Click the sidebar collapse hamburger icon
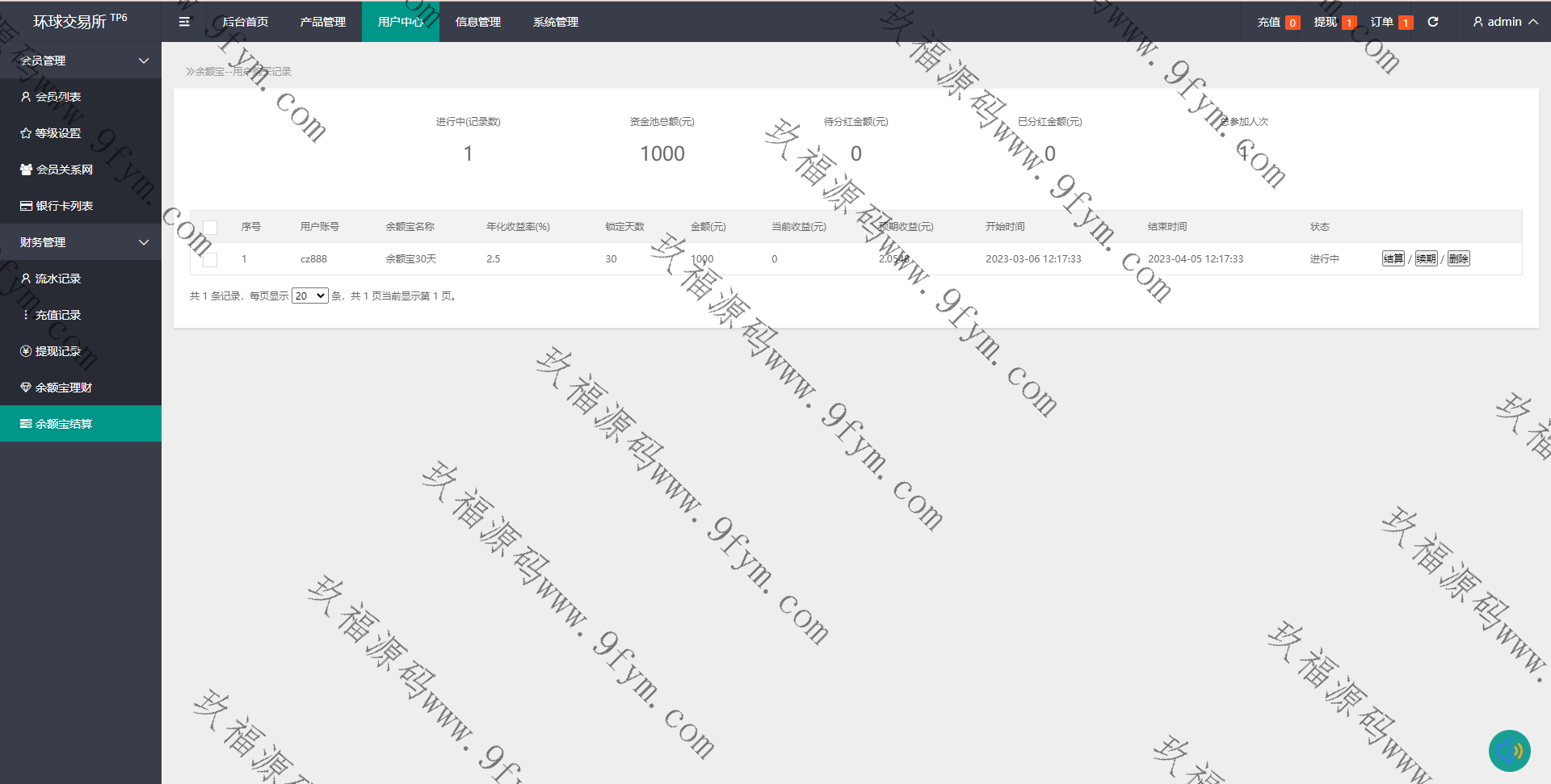This screenshot has width=1551, height=784. [184, 22]
